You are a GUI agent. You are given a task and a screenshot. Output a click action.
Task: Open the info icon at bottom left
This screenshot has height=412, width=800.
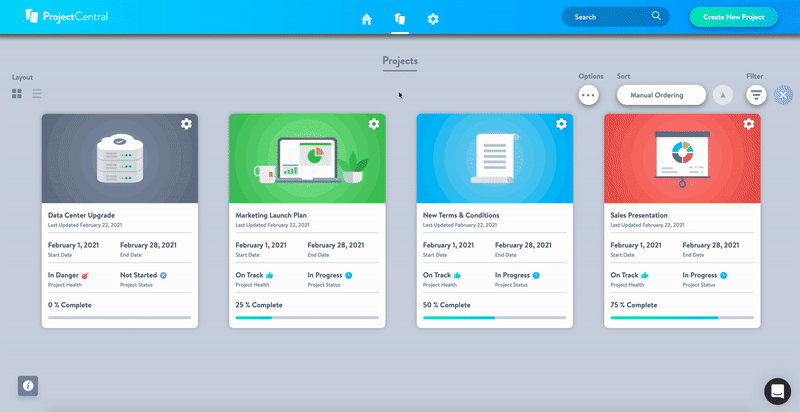point(28,386)
